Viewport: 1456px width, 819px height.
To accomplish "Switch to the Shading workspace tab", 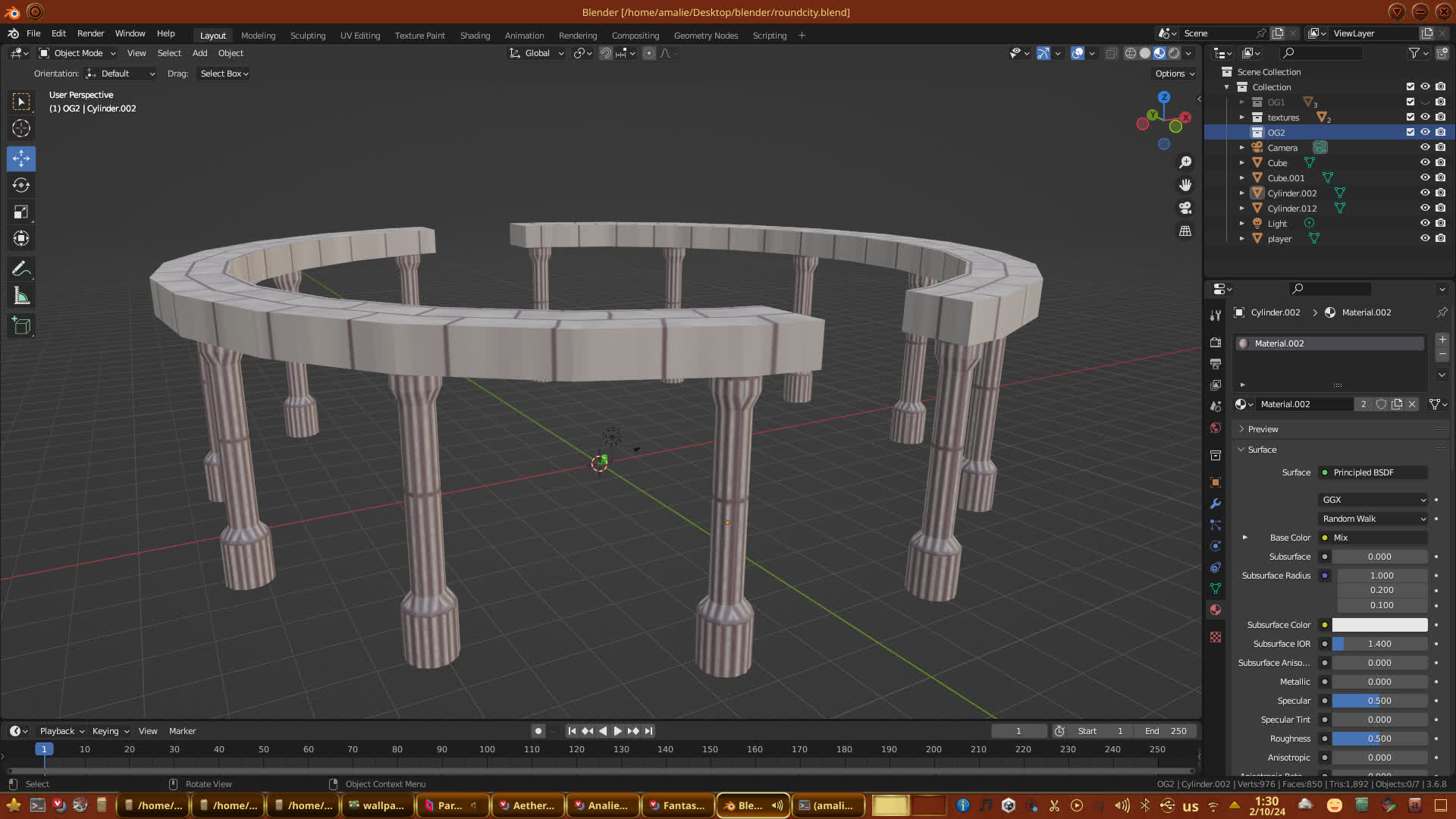I will click(x=475, y=36).
